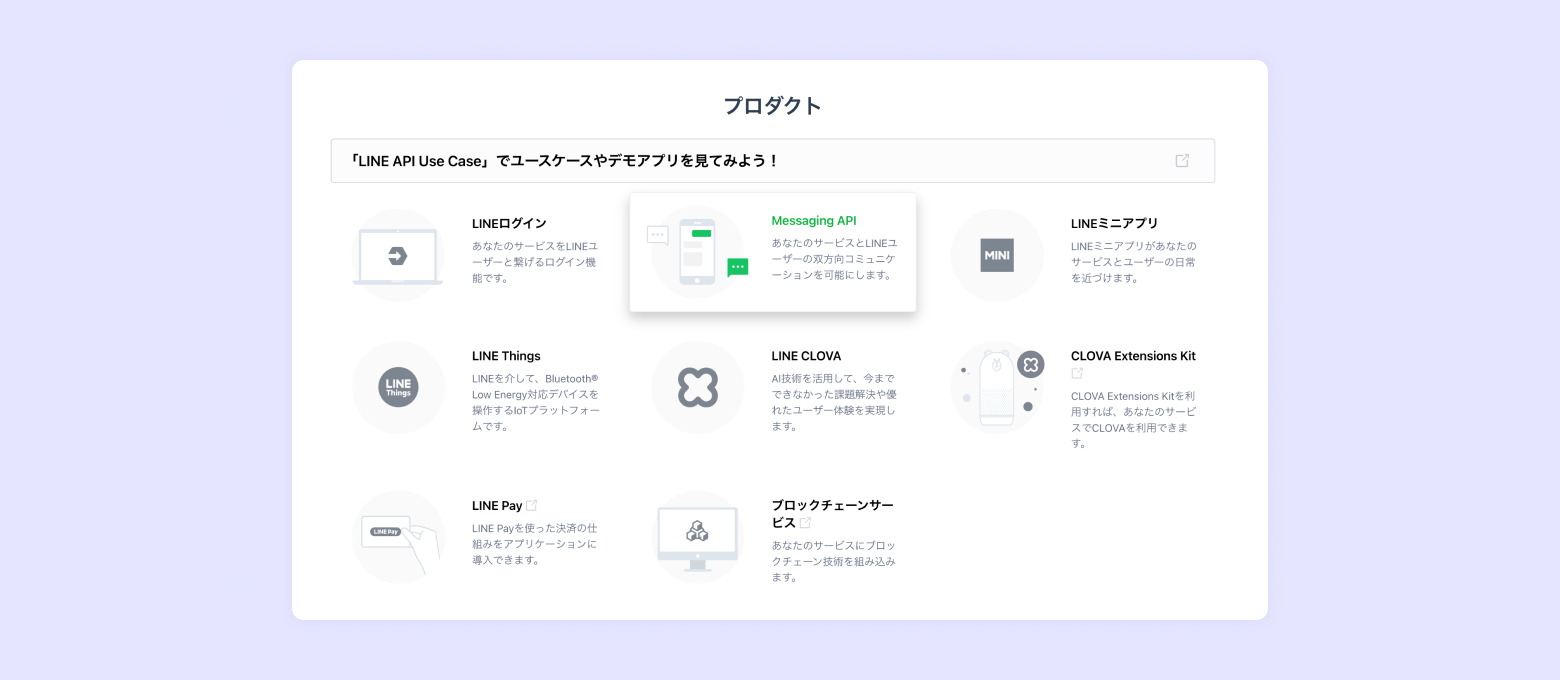
Task: Select the LINE MINI app icon
Action: 997,256
